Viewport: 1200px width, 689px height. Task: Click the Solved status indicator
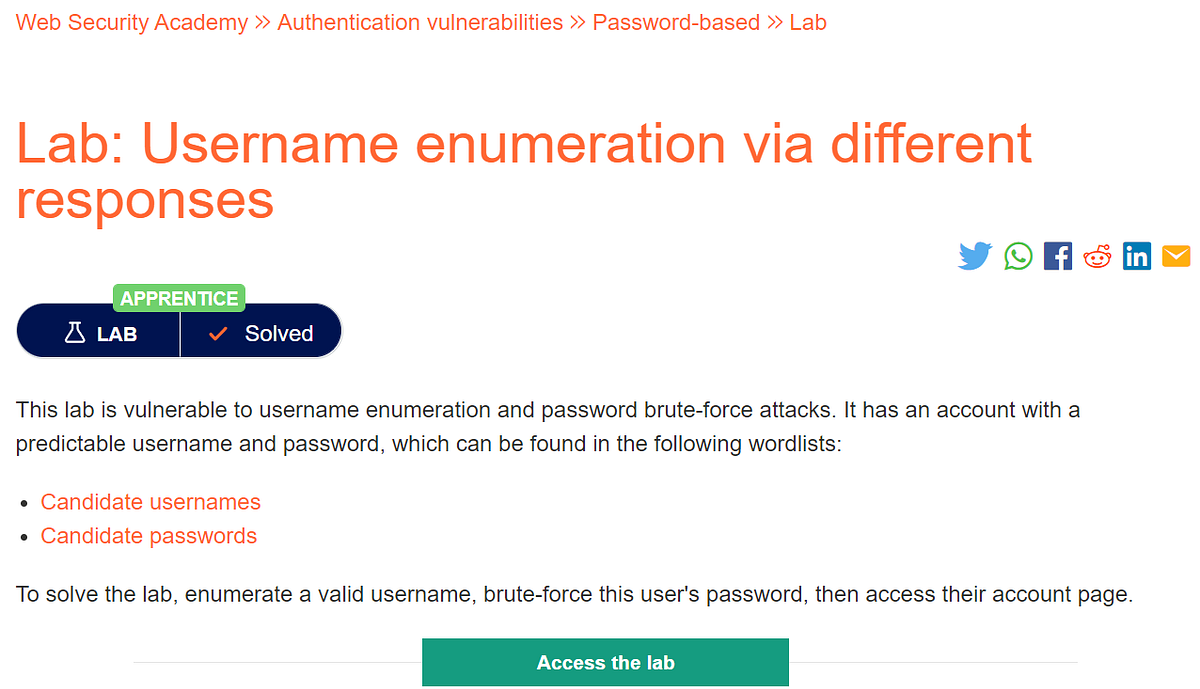[x=260, y=333]
